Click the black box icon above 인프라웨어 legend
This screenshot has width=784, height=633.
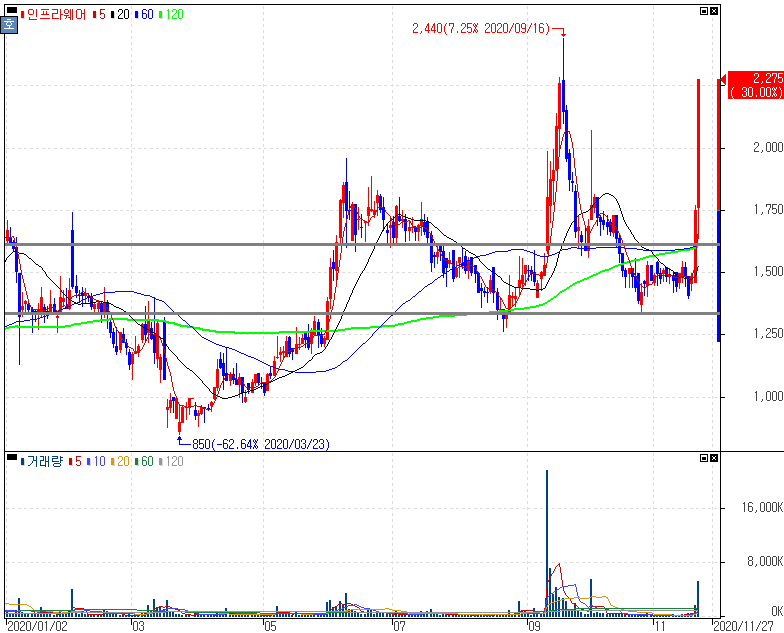[11, 10]
